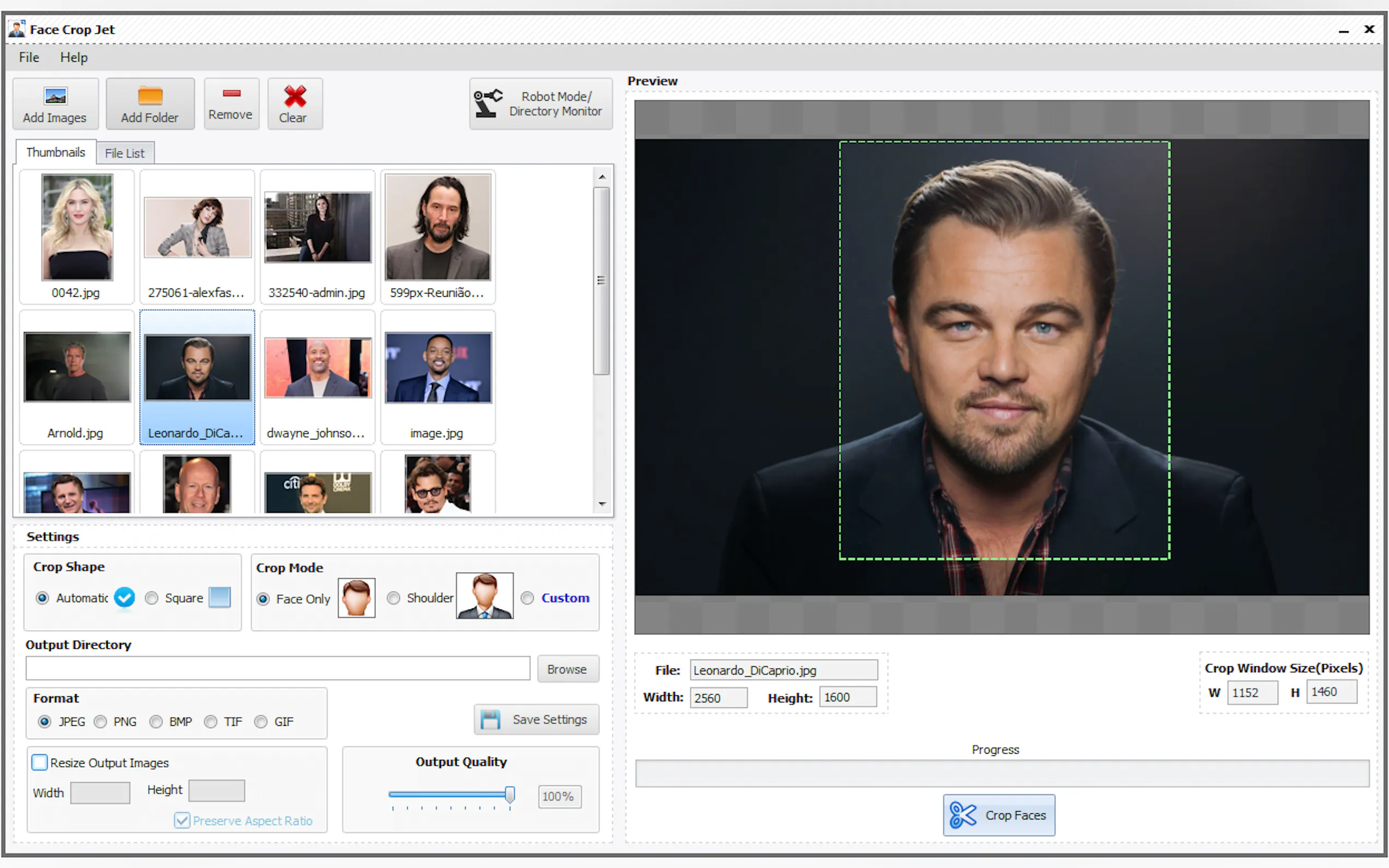Click the floppy disk Save Settings icon
This screenshot has height=868, width=1389.
point(491,719)
